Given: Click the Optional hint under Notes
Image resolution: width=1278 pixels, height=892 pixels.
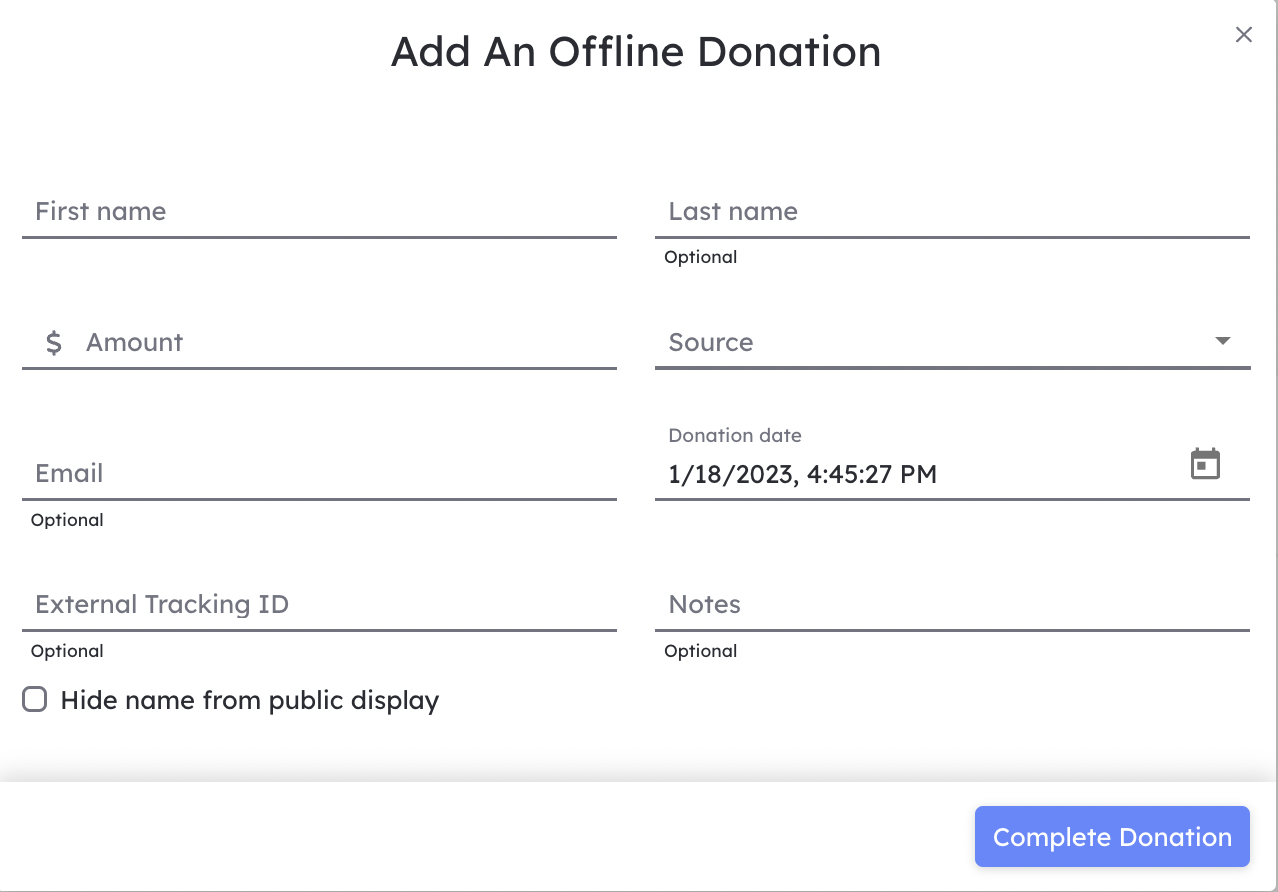Looking at the screenshot, I should 701,651.
